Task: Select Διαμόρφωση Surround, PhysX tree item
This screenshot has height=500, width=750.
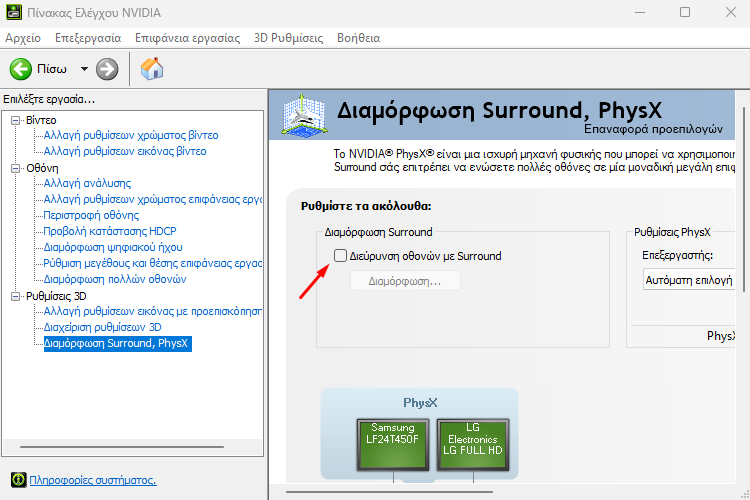Action: point(118,344)
